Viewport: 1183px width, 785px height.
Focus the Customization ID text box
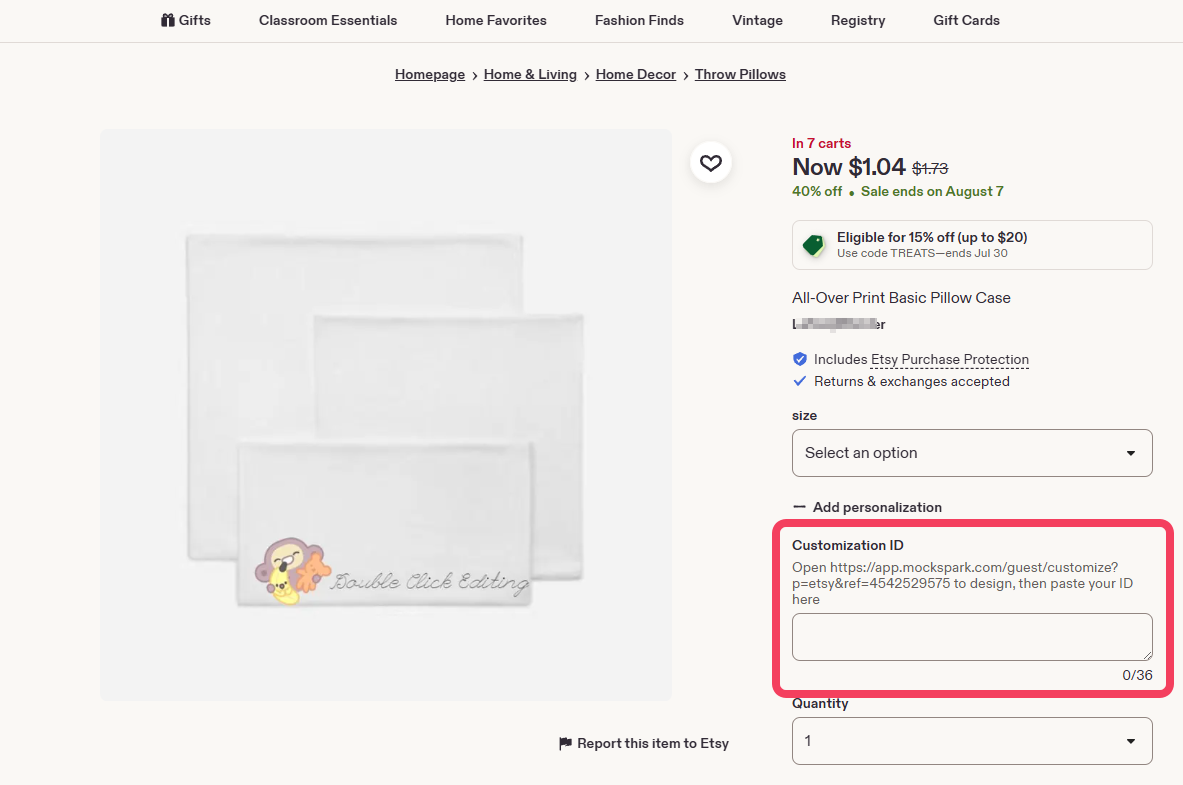972,637
